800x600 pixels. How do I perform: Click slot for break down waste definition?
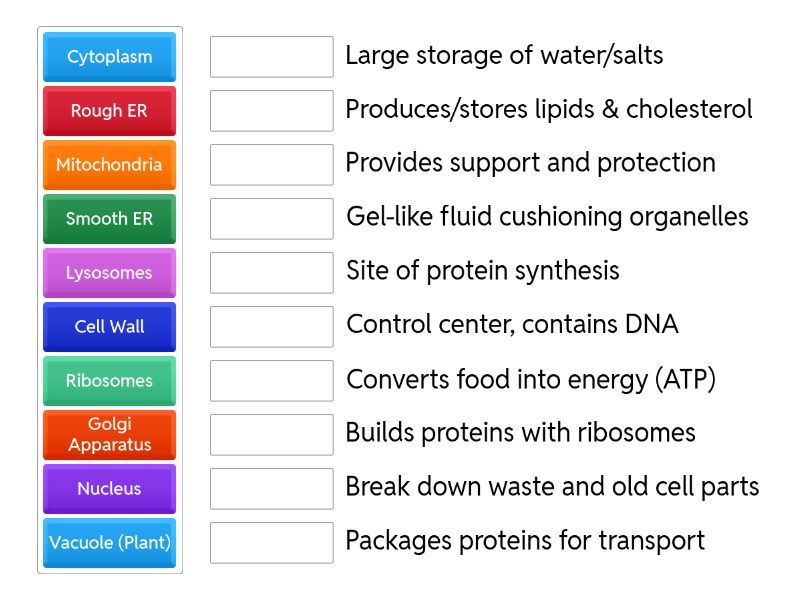[271, 489]
